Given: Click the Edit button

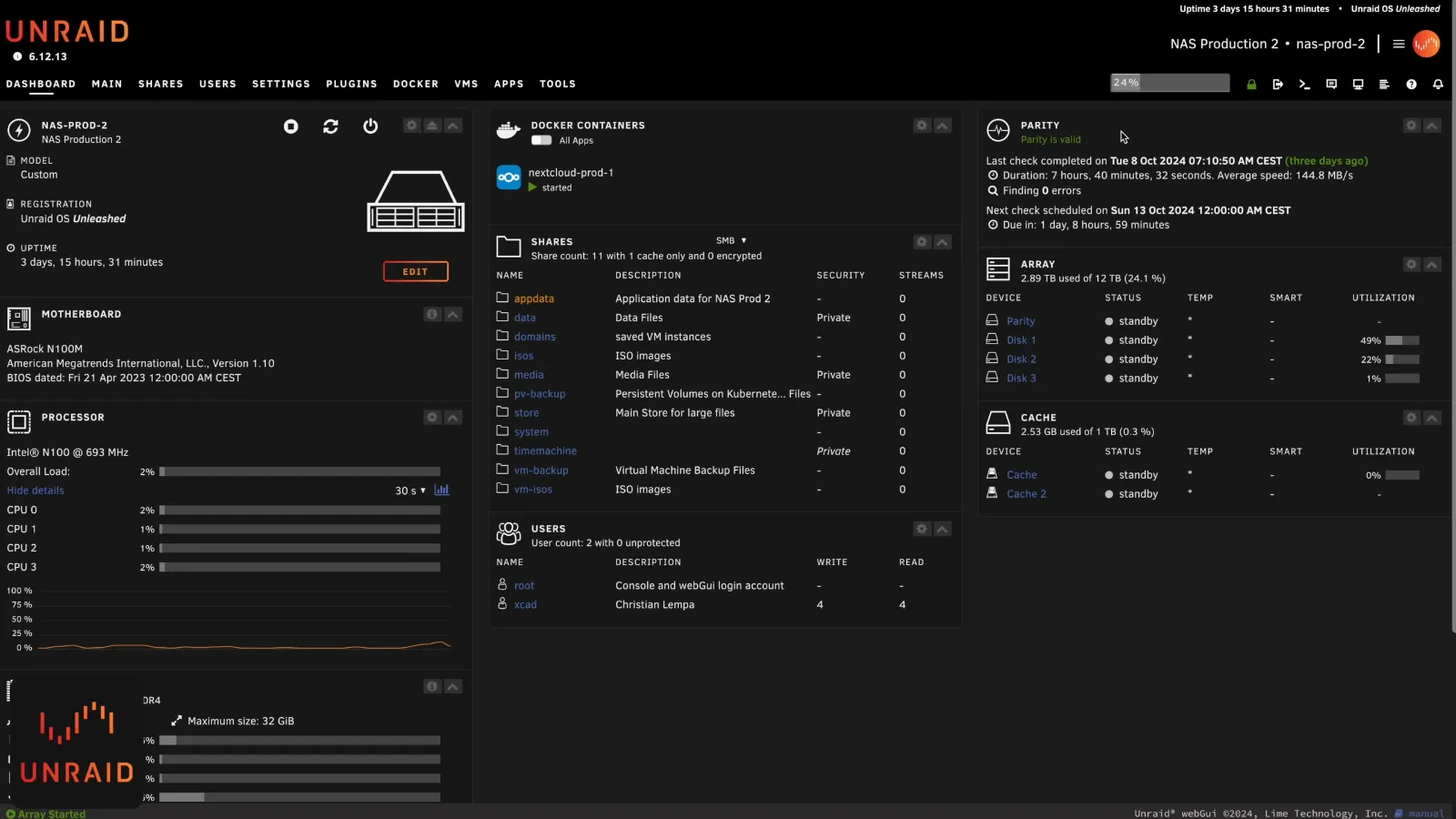Looking at the screenshot, I should (x=415, y=271).
